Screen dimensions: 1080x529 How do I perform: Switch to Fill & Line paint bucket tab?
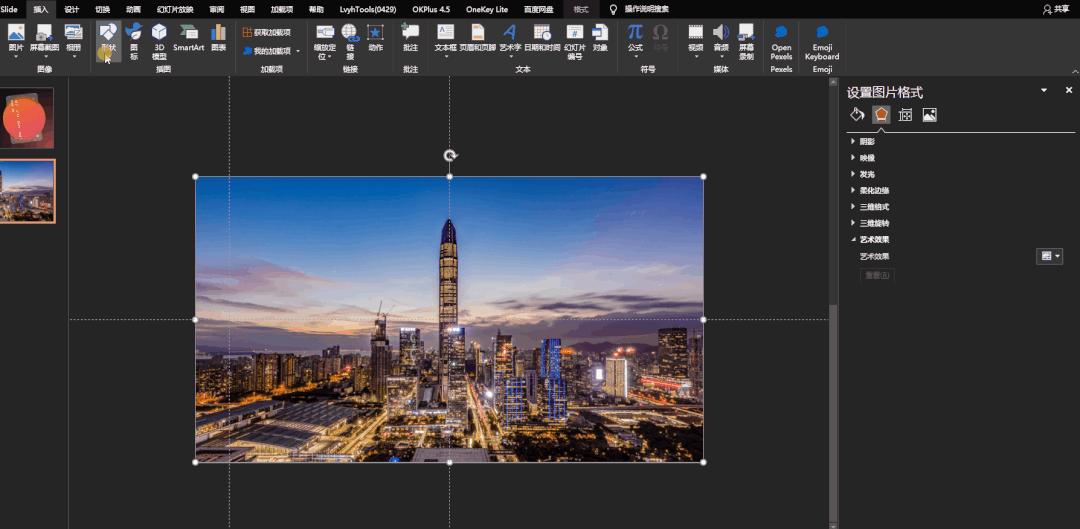pyautogui.click(x=857, y=115)
